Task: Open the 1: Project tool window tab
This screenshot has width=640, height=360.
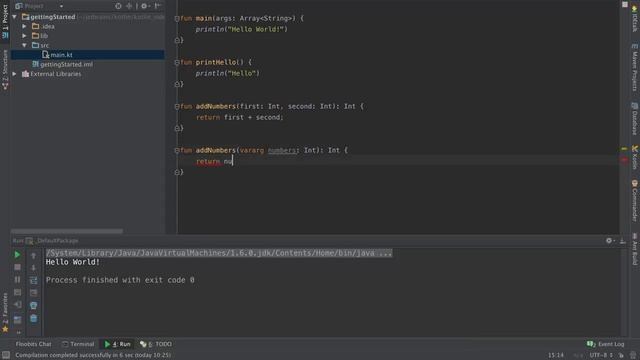Action: tap(5, 22)
